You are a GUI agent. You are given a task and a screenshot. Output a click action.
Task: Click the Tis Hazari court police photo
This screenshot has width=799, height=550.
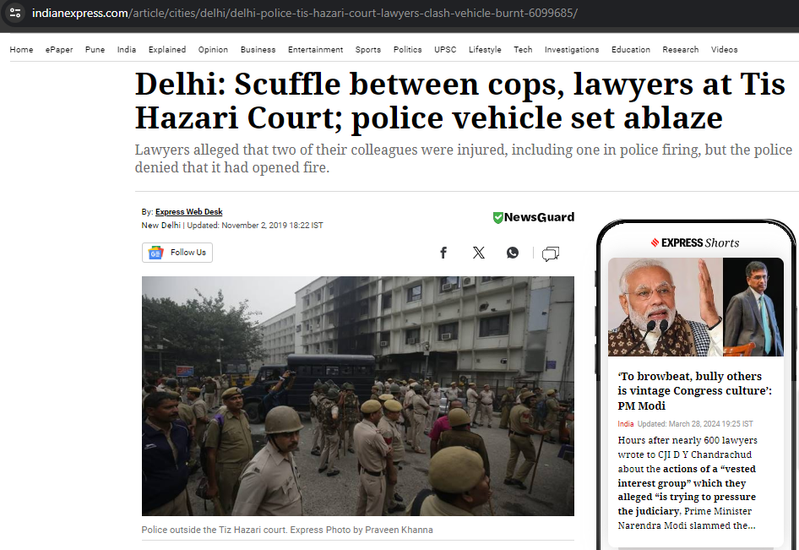(358, 396)
